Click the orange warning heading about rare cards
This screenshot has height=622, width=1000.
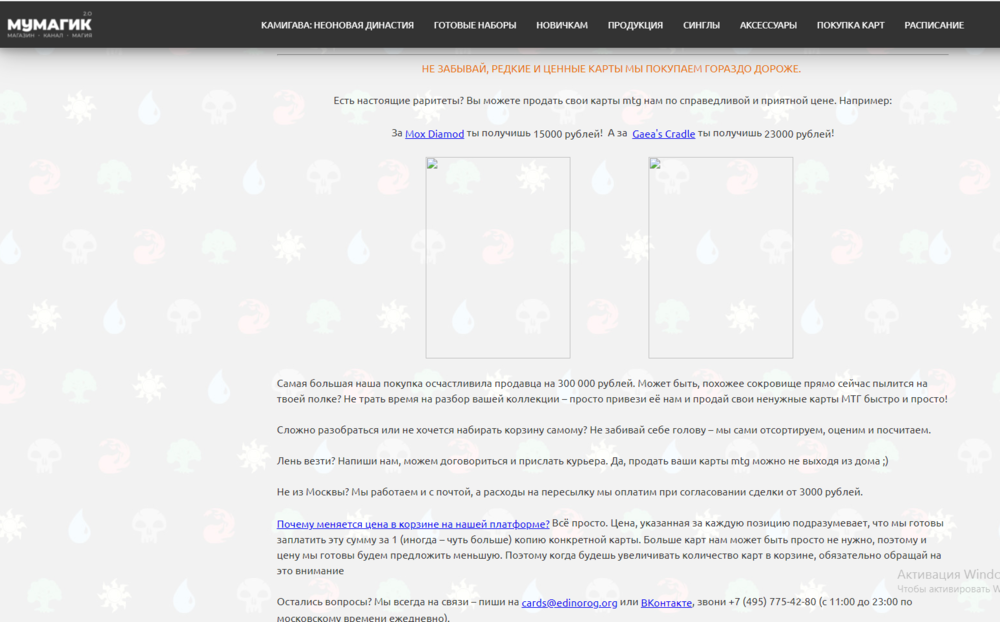pos(612,70)
